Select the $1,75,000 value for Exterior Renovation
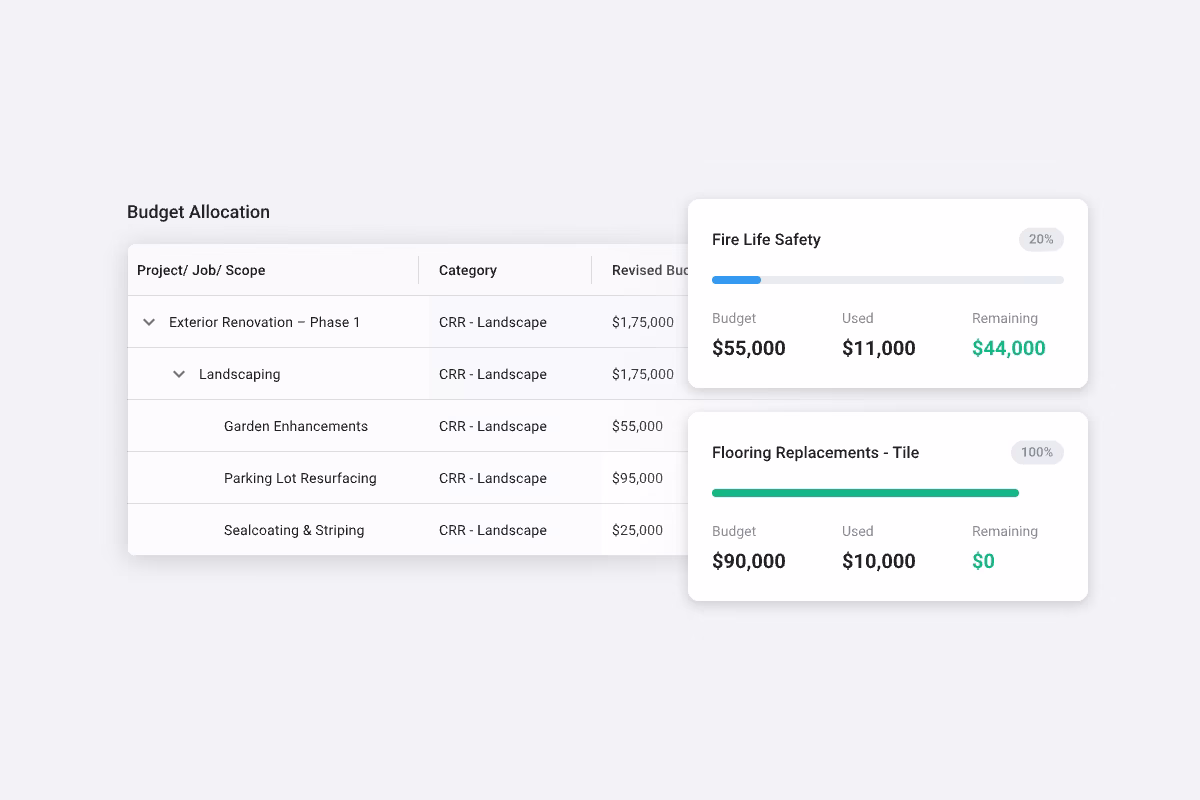 (644, 322)
